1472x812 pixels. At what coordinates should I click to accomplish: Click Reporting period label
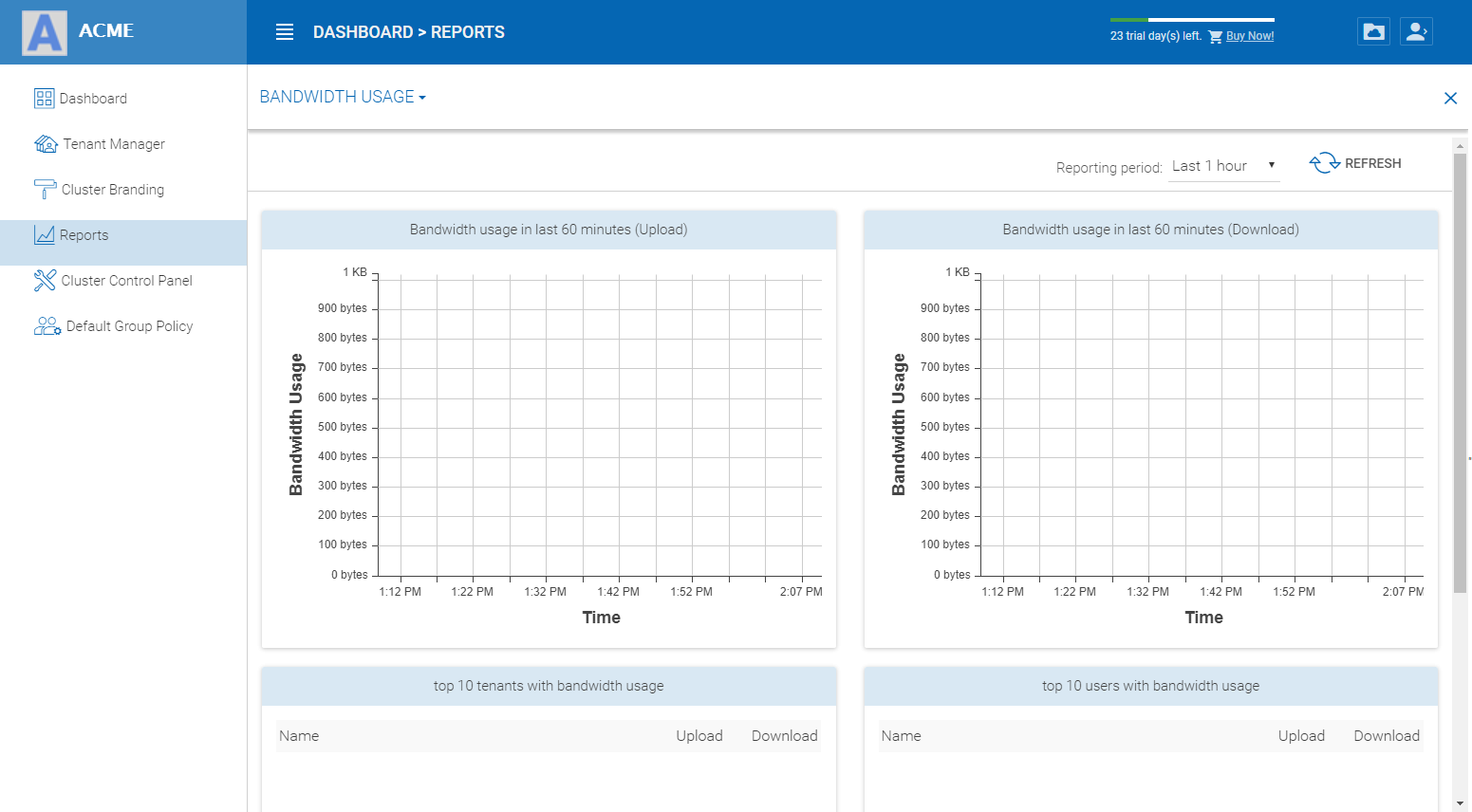[1109, 168]
